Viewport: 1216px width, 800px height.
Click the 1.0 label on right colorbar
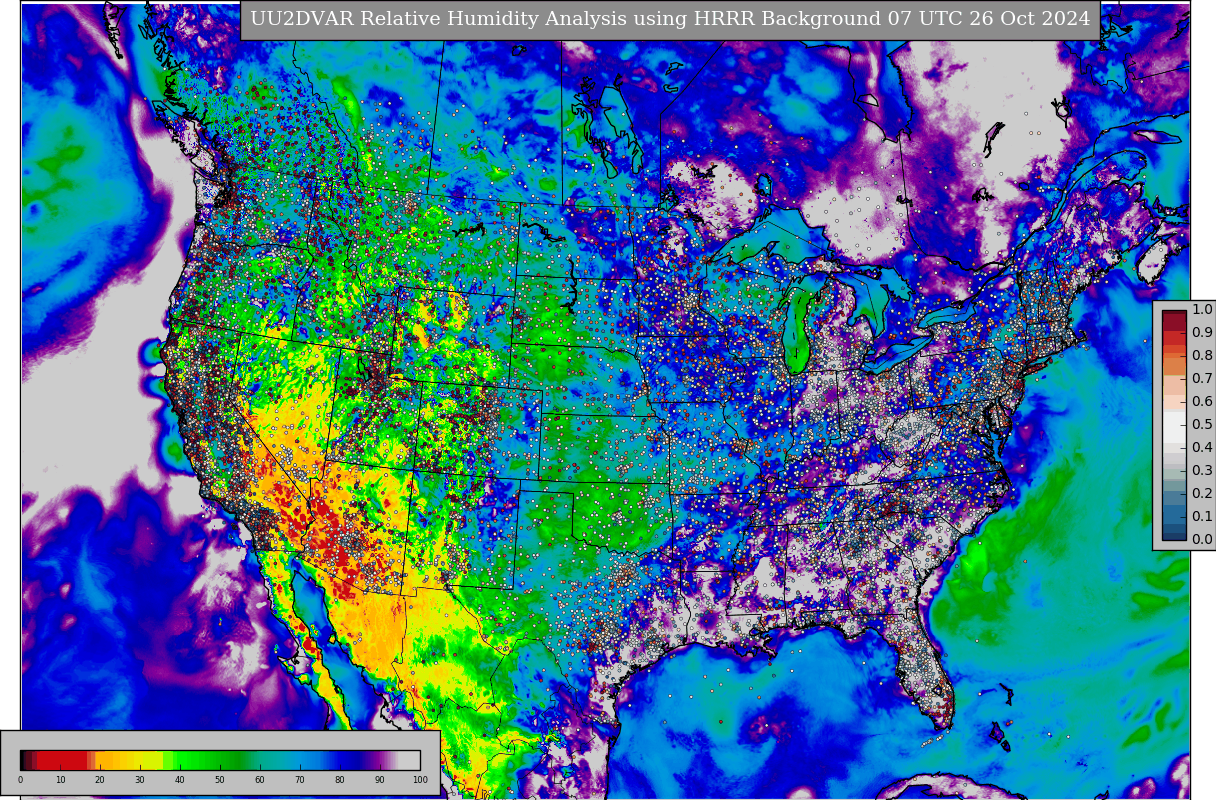point(1202,309)
